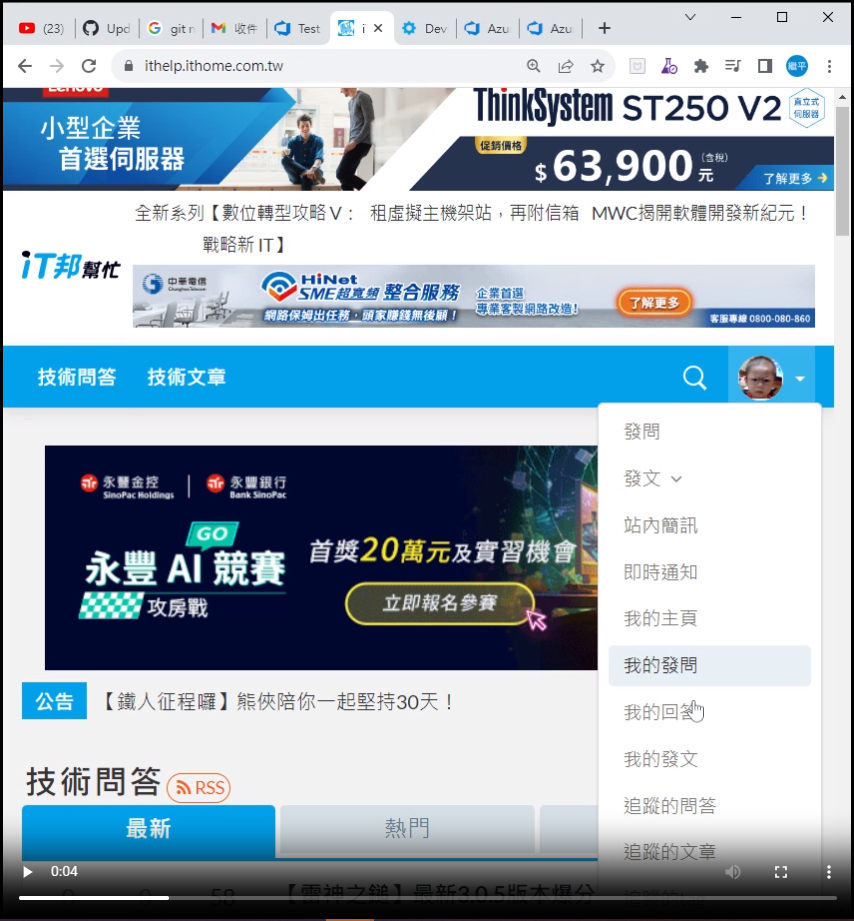Viewport: 854px width, 921px height.
Task: Bookmark this page with star icon
Action: pyautogui.click(x=597, y=66)
